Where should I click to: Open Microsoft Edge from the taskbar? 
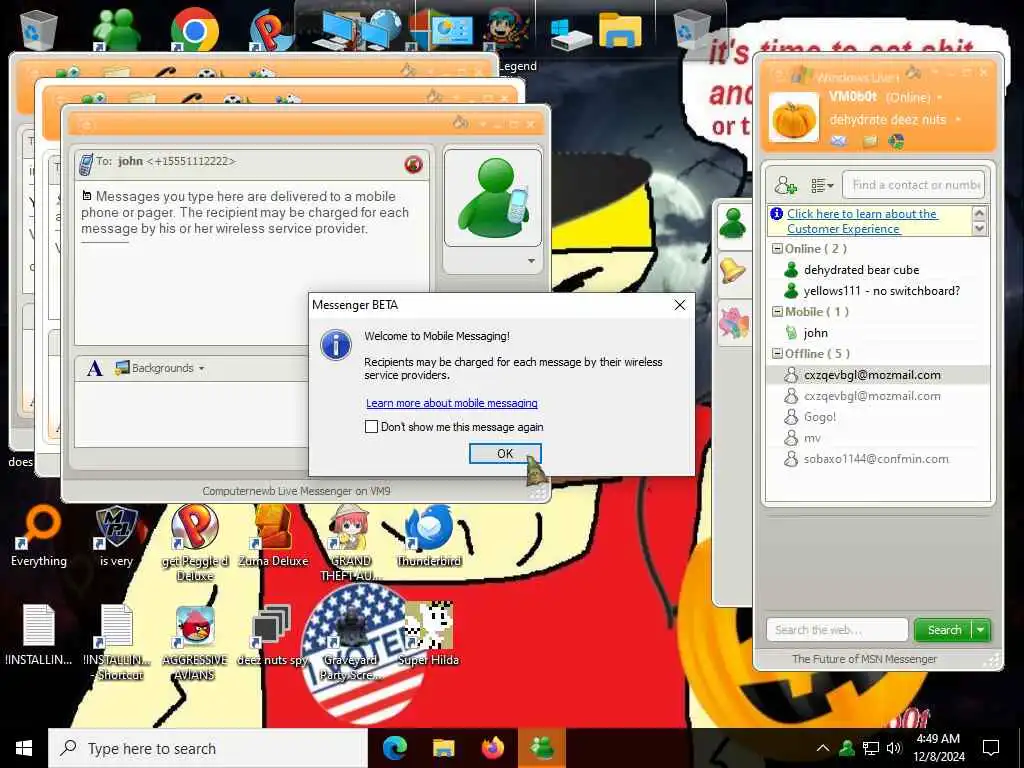pos(394,748)
